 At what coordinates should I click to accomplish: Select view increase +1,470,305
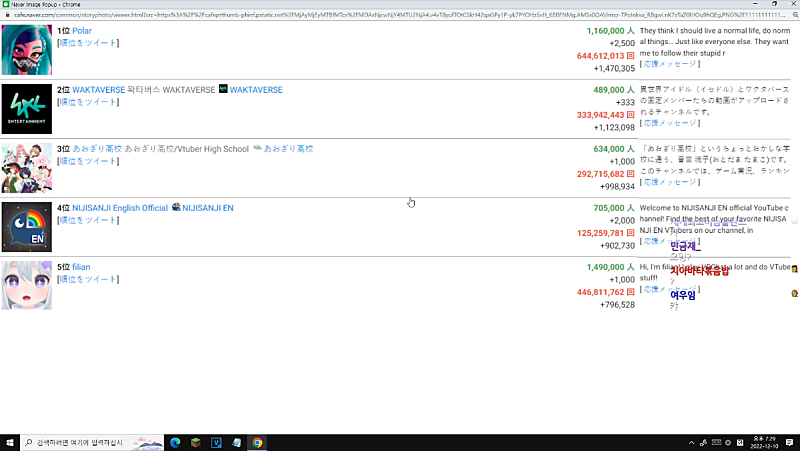coord(614,68)
